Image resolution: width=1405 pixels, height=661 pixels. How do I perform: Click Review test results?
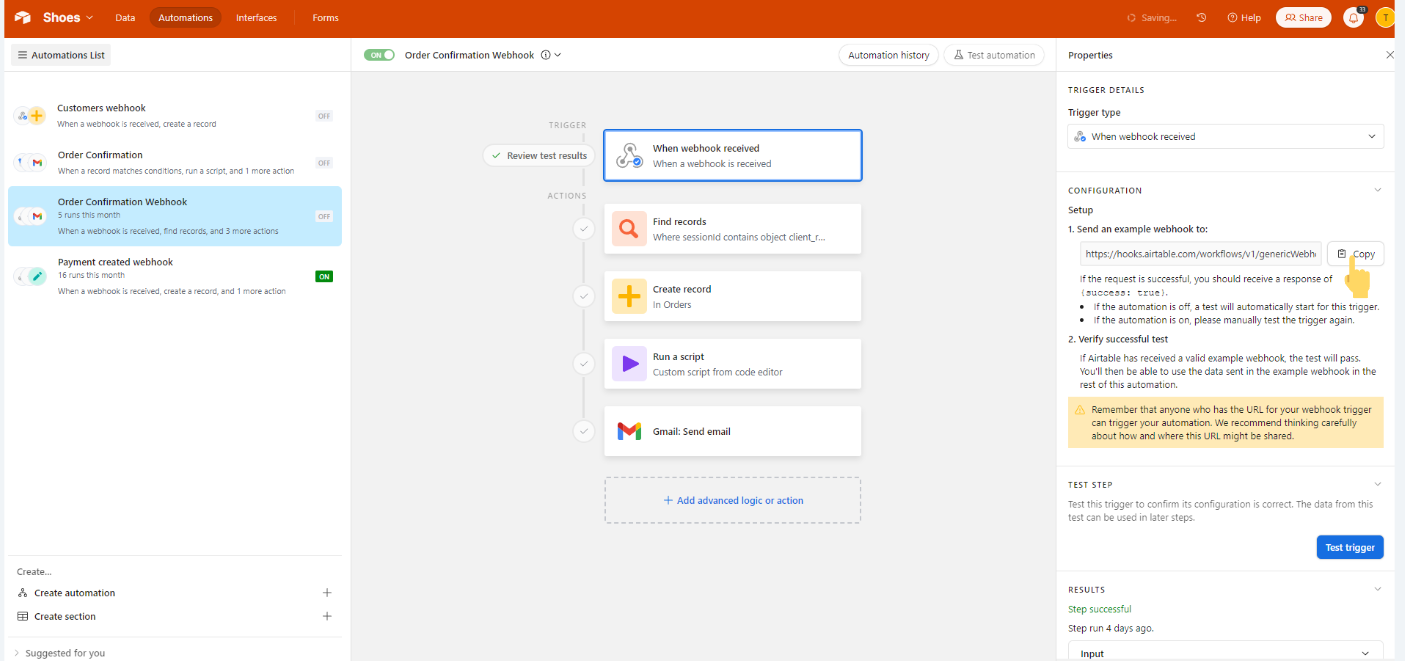coord(540,156)
